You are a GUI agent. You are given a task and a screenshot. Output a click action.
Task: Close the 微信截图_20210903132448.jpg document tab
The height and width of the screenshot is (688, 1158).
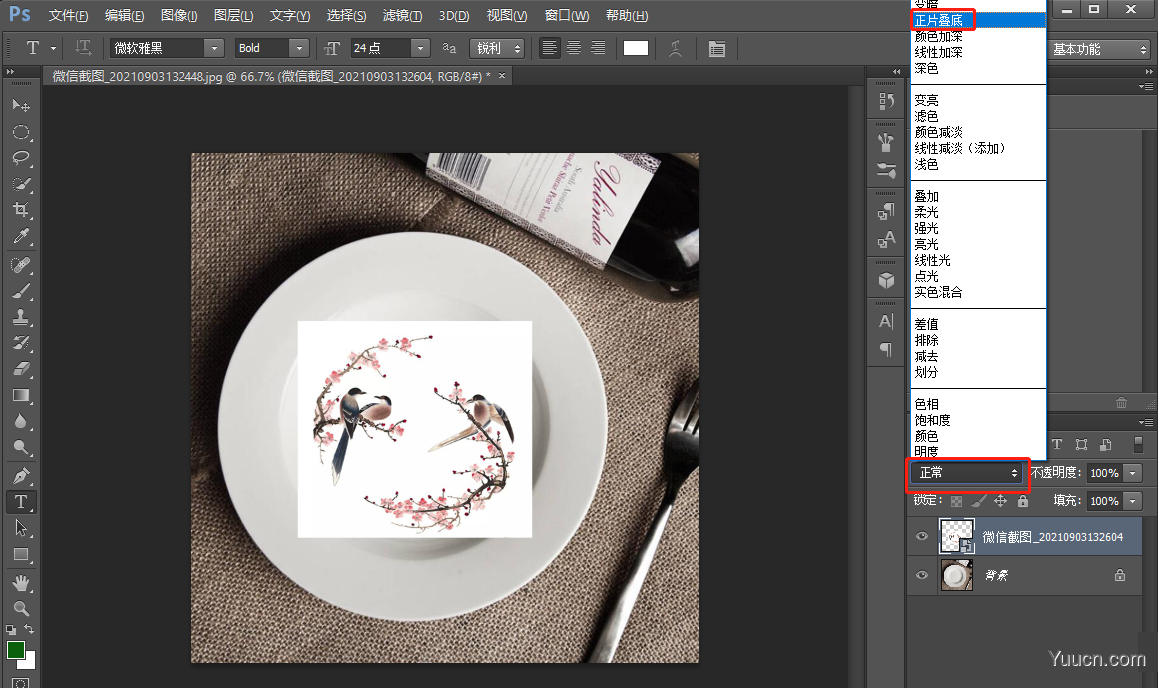click(502, 76)
